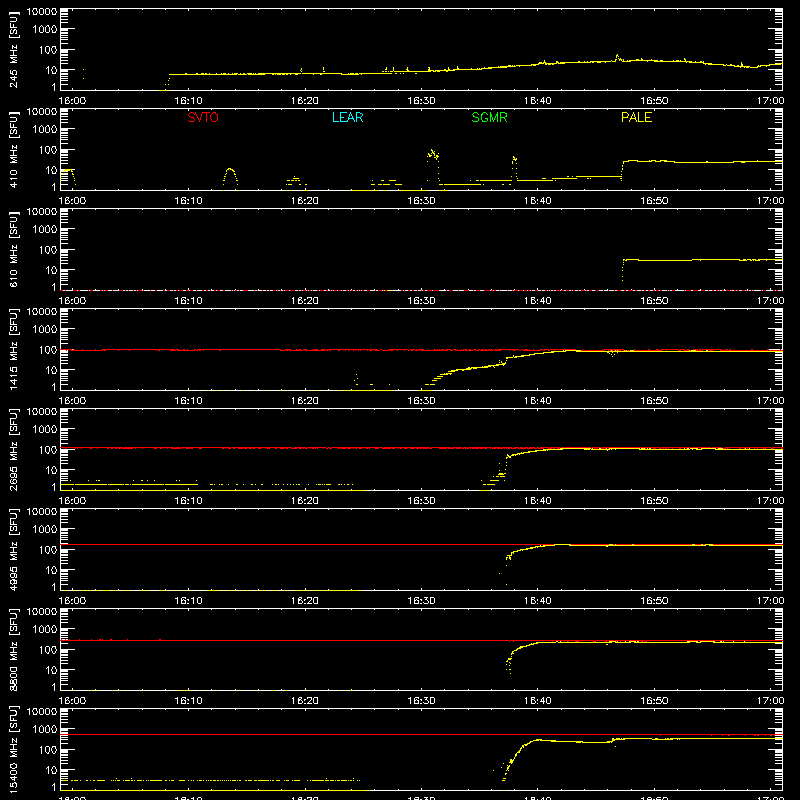Screen dimensions: 800x800
Task: Click the 100 y-axis label of 8800 MHz plot
Action: coord(47,650)
